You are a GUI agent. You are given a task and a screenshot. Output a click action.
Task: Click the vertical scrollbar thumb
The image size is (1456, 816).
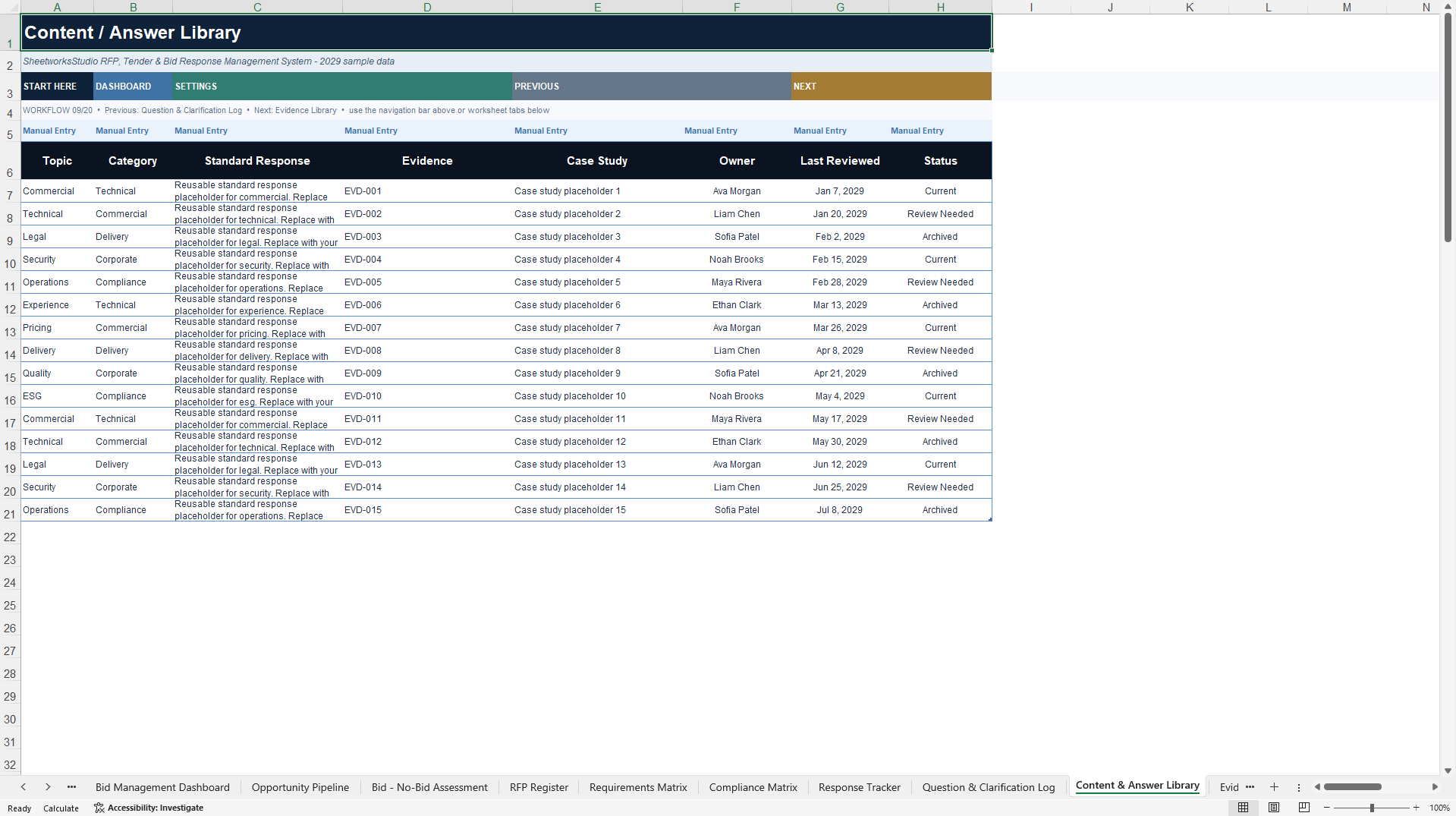[1448, 128]
